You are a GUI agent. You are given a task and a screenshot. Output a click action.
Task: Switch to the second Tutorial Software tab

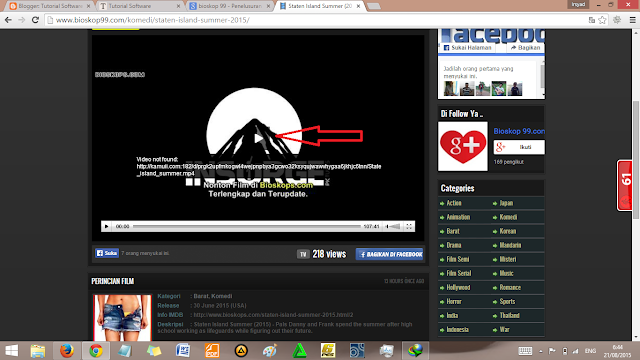tap(140, 6)
